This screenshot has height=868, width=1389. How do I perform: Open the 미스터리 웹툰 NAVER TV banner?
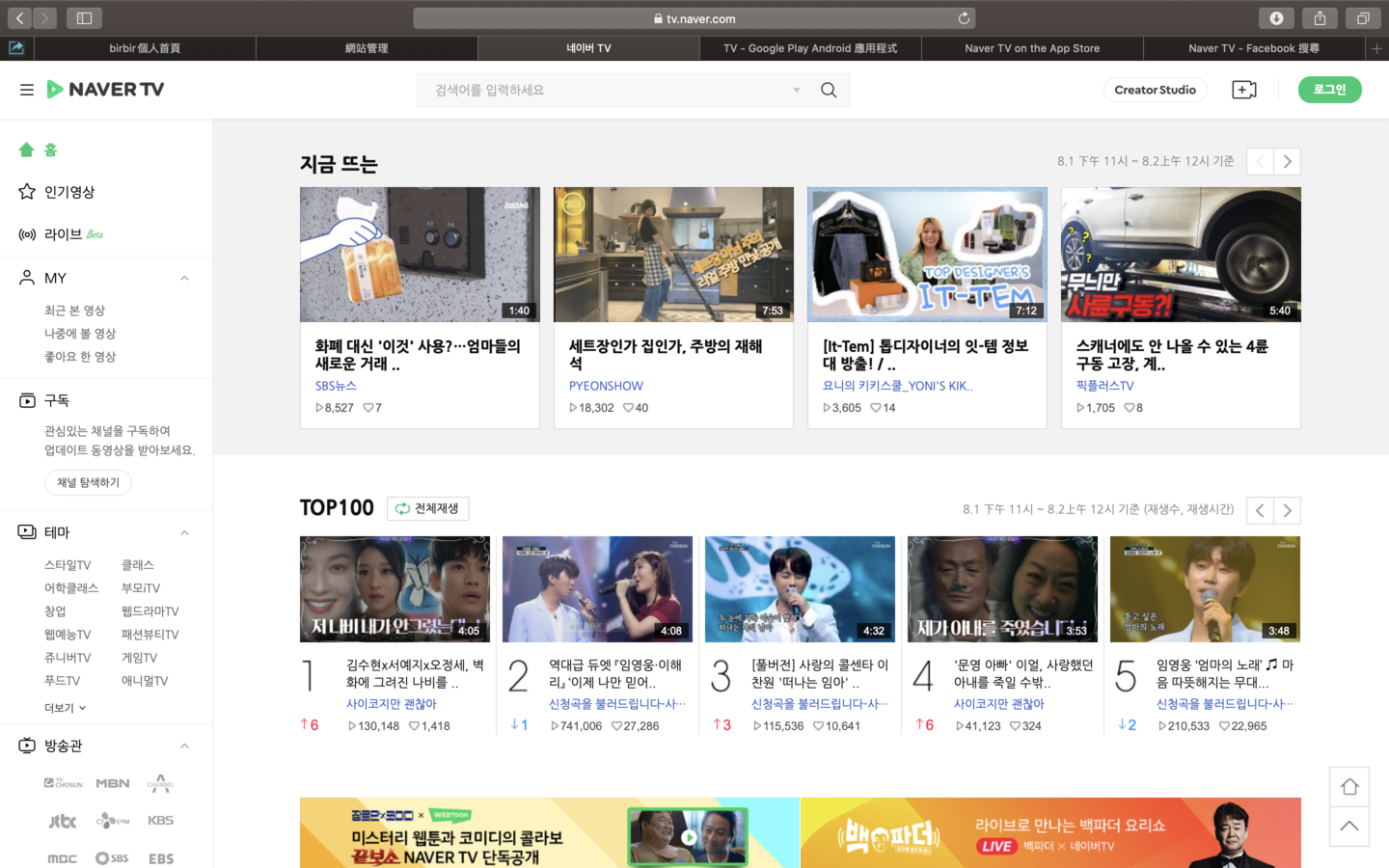550,832
